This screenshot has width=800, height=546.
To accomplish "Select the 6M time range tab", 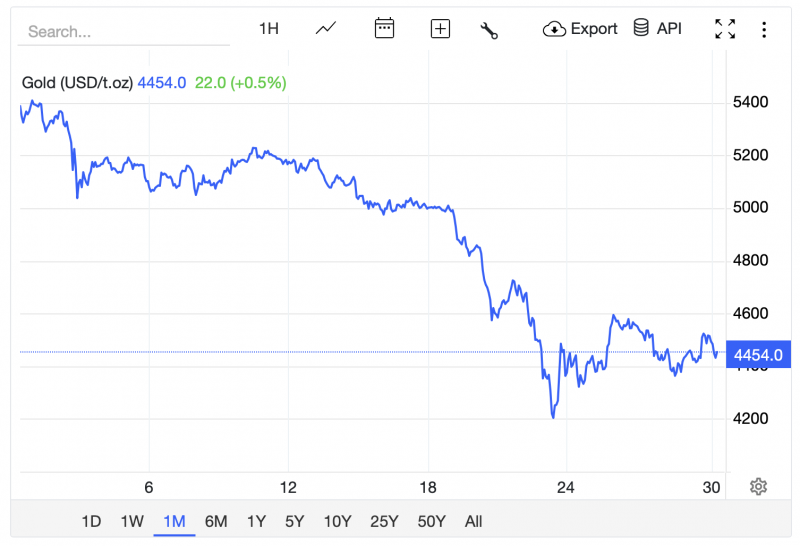I will (215, 521).
